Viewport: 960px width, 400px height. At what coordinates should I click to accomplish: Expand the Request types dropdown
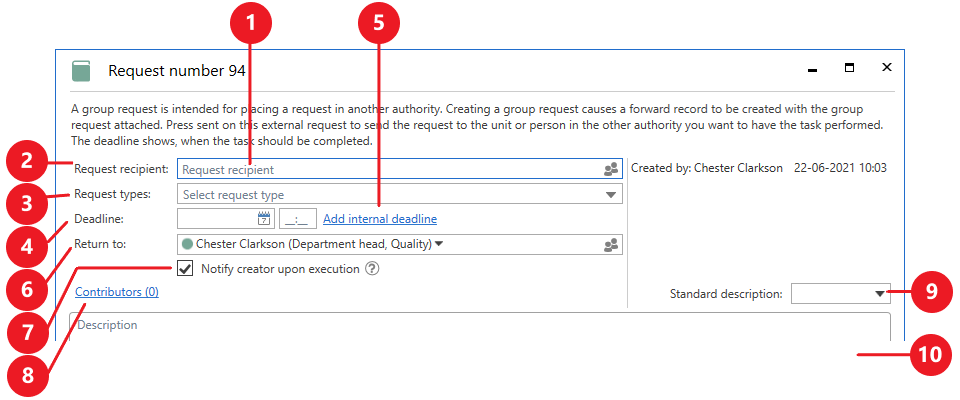click(x=611, y=194)
